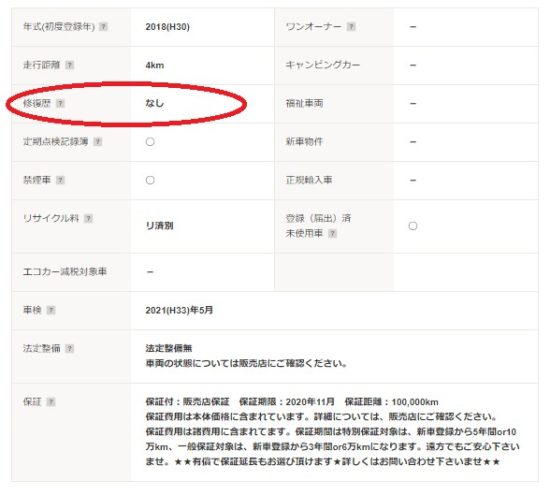Select the 2021(H33)年5月 inspection date

point(179,310)
